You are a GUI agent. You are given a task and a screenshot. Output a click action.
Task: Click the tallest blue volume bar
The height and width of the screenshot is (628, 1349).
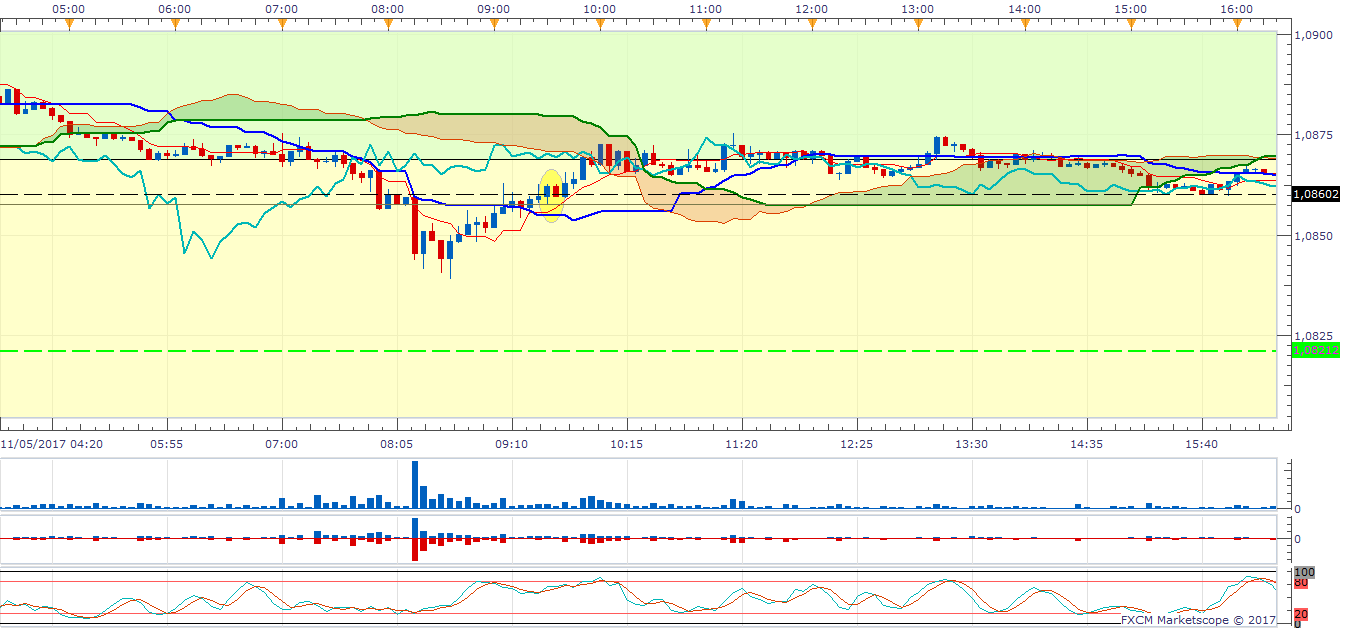click(414, 484)
